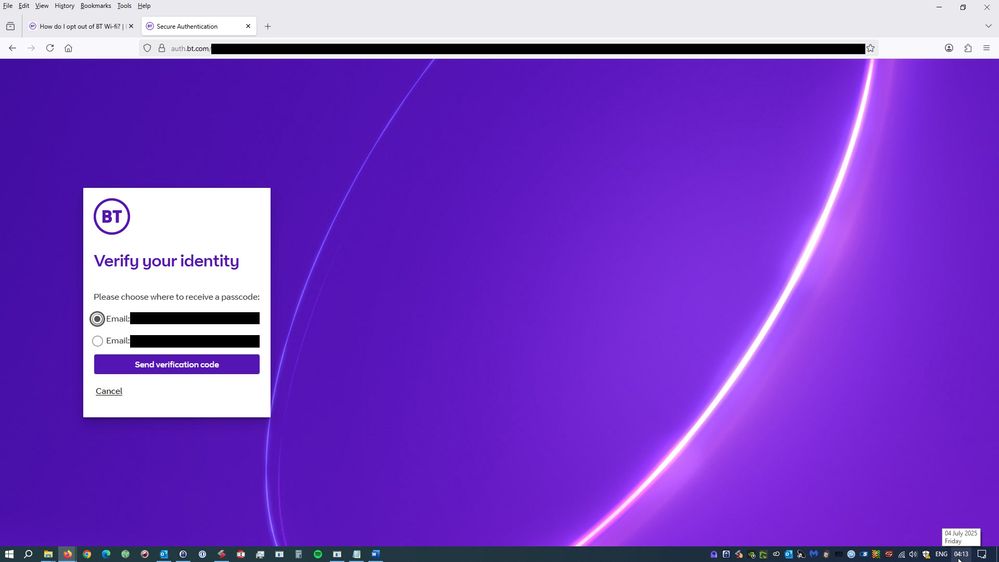Click the tracking protection shield icon

(x=147, y=48)
